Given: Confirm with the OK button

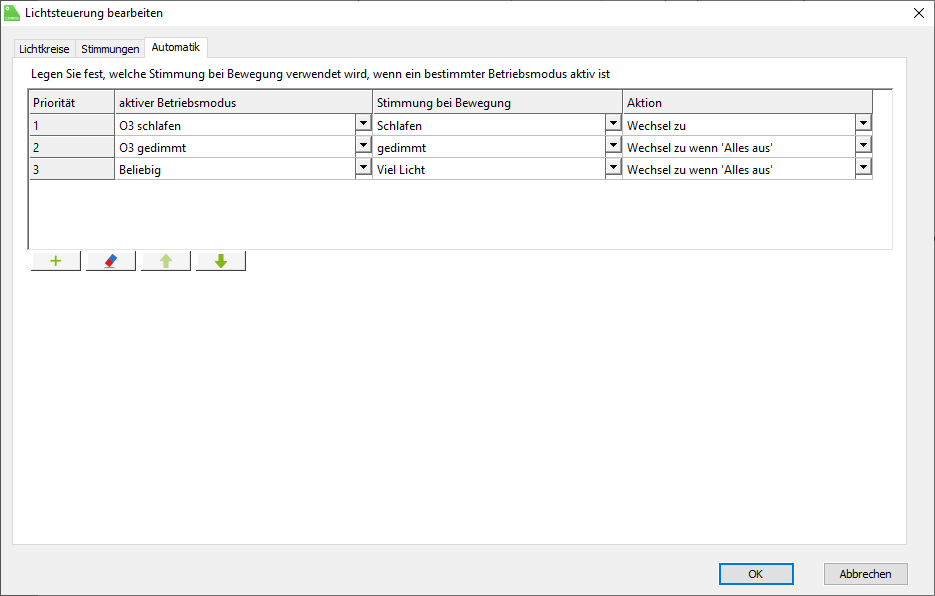Looking at the screenshot, I should click(756, 574).
